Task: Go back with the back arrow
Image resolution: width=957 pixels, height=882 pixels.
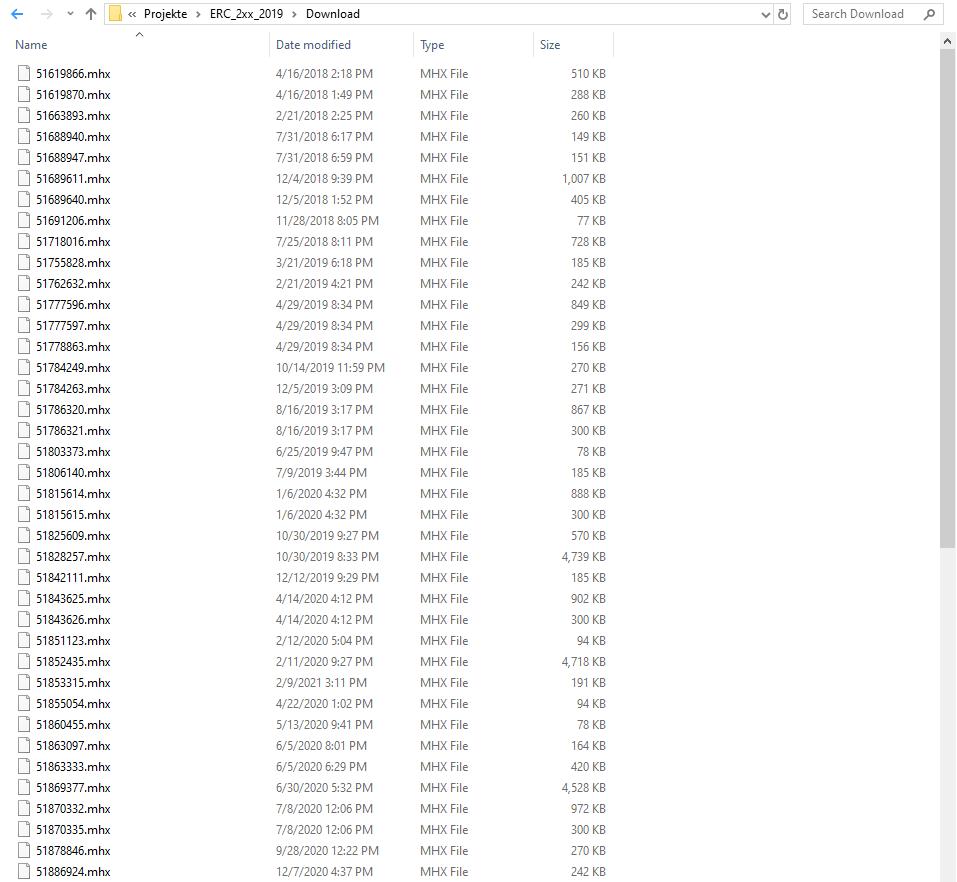Action: click(17, 14)
